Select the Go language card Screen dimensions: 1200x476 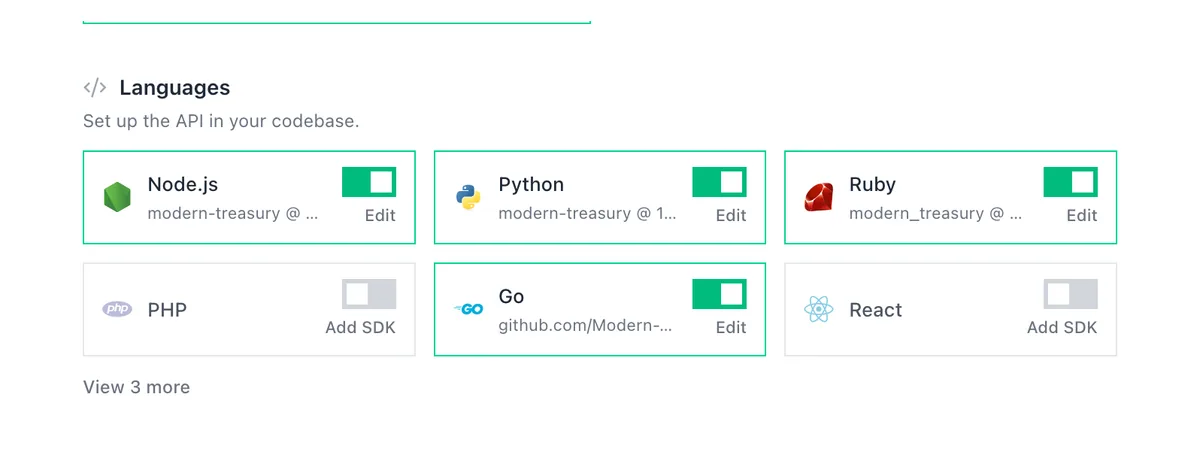(x=600, y=309)
